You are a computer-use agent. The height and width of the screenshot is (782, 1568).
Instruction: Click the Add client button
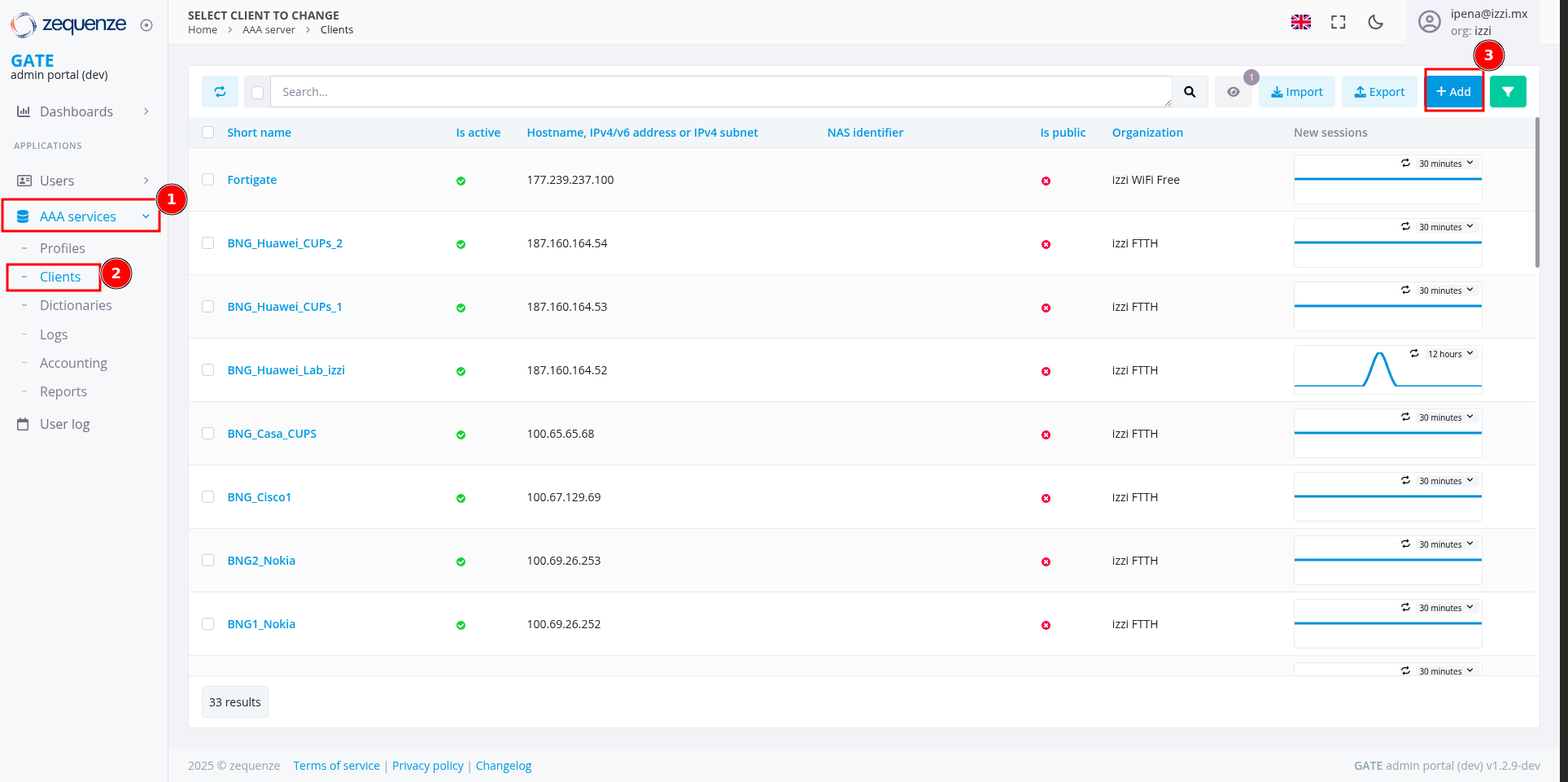(1453, 92)
